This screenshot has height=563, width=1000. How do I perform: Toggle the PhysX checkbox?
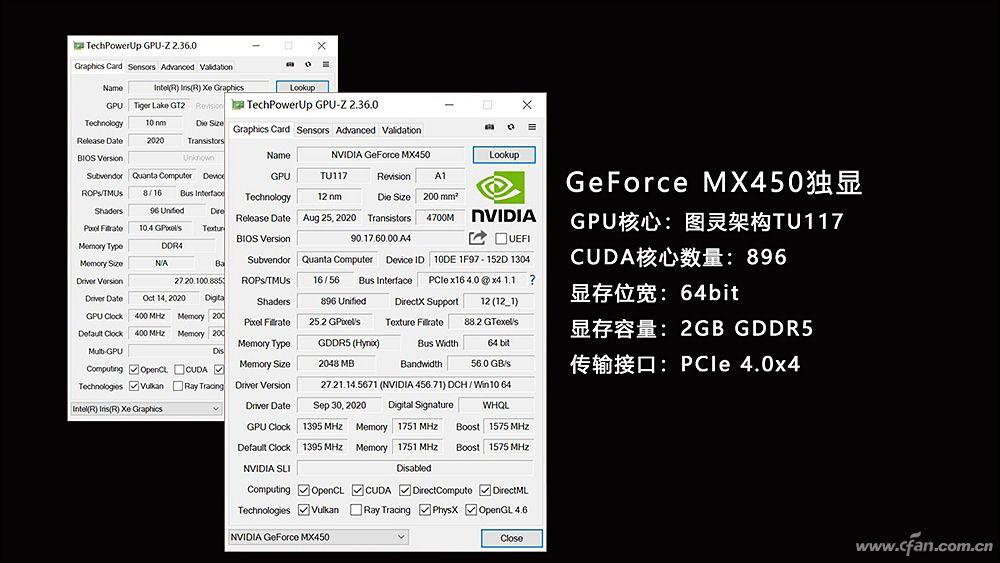tap(425, 510)
